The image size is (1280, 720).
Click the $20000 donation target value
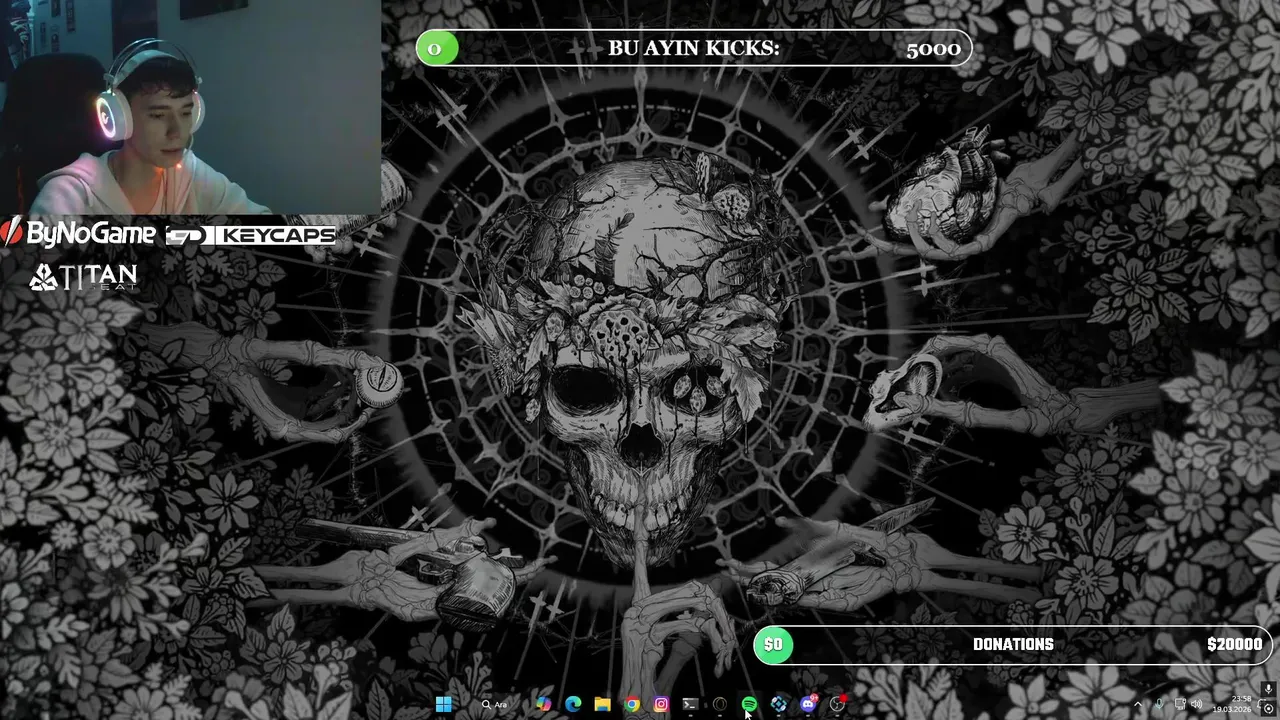[x=1234, y=644]
